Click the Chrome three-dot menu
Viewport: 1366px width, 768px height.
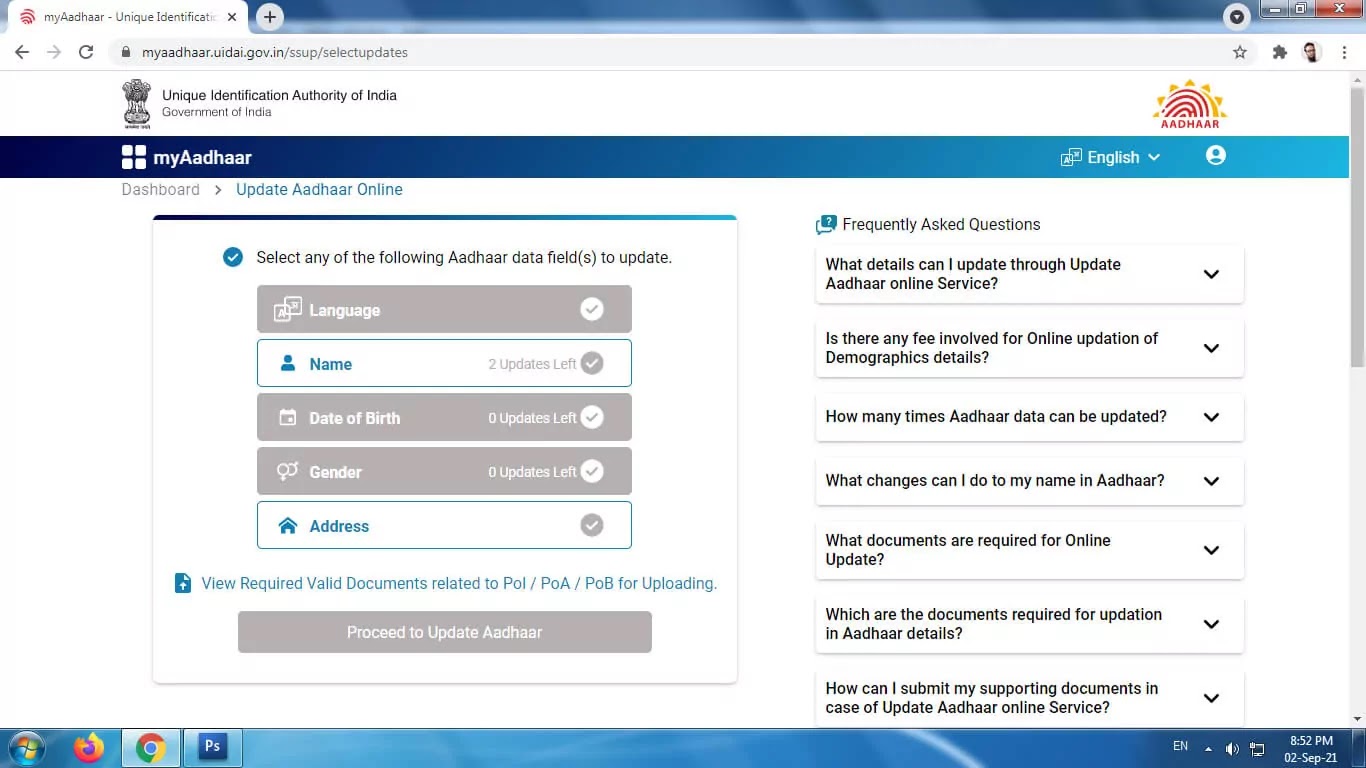pos(1343,52)
